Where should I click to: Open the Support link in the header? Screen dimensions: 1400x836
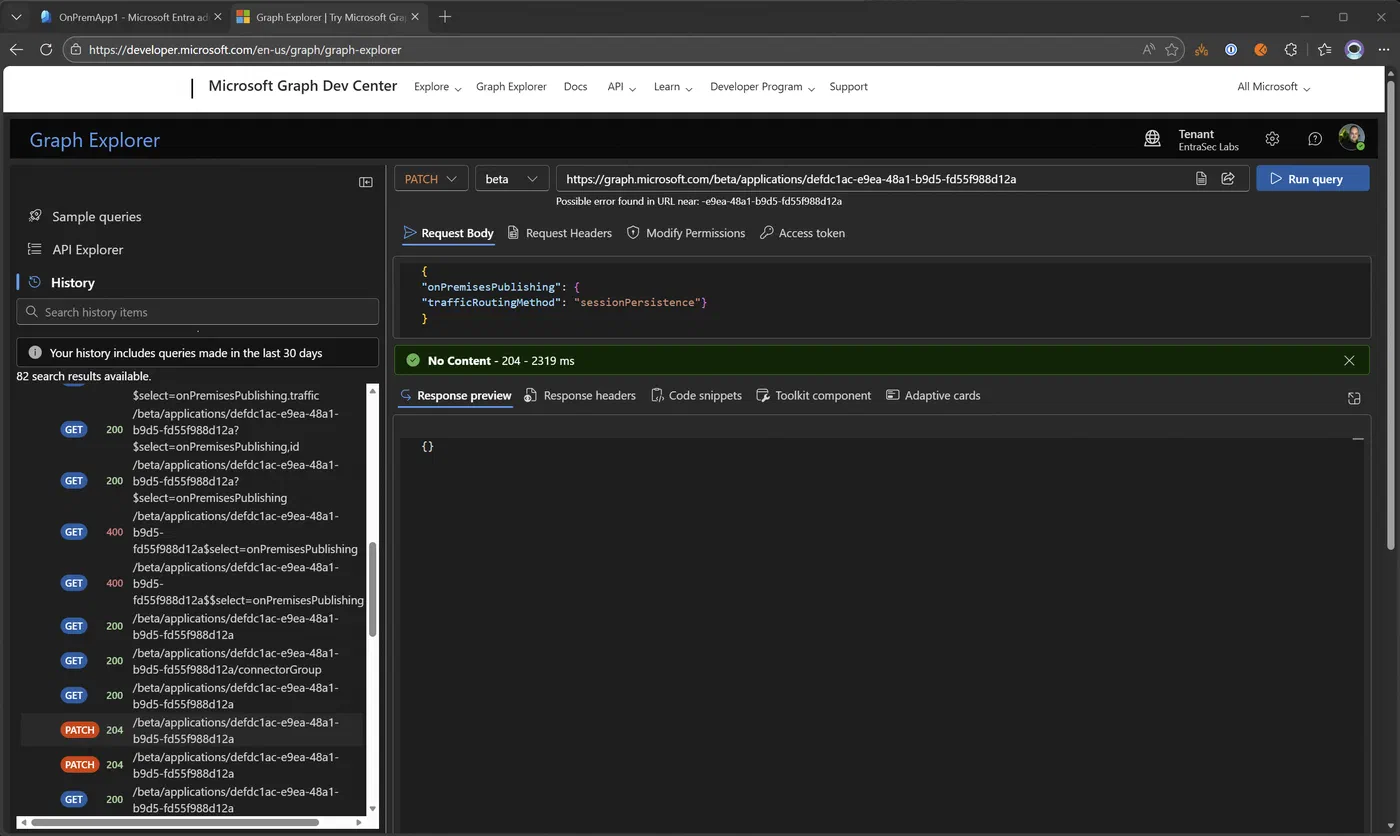[848, 87]
